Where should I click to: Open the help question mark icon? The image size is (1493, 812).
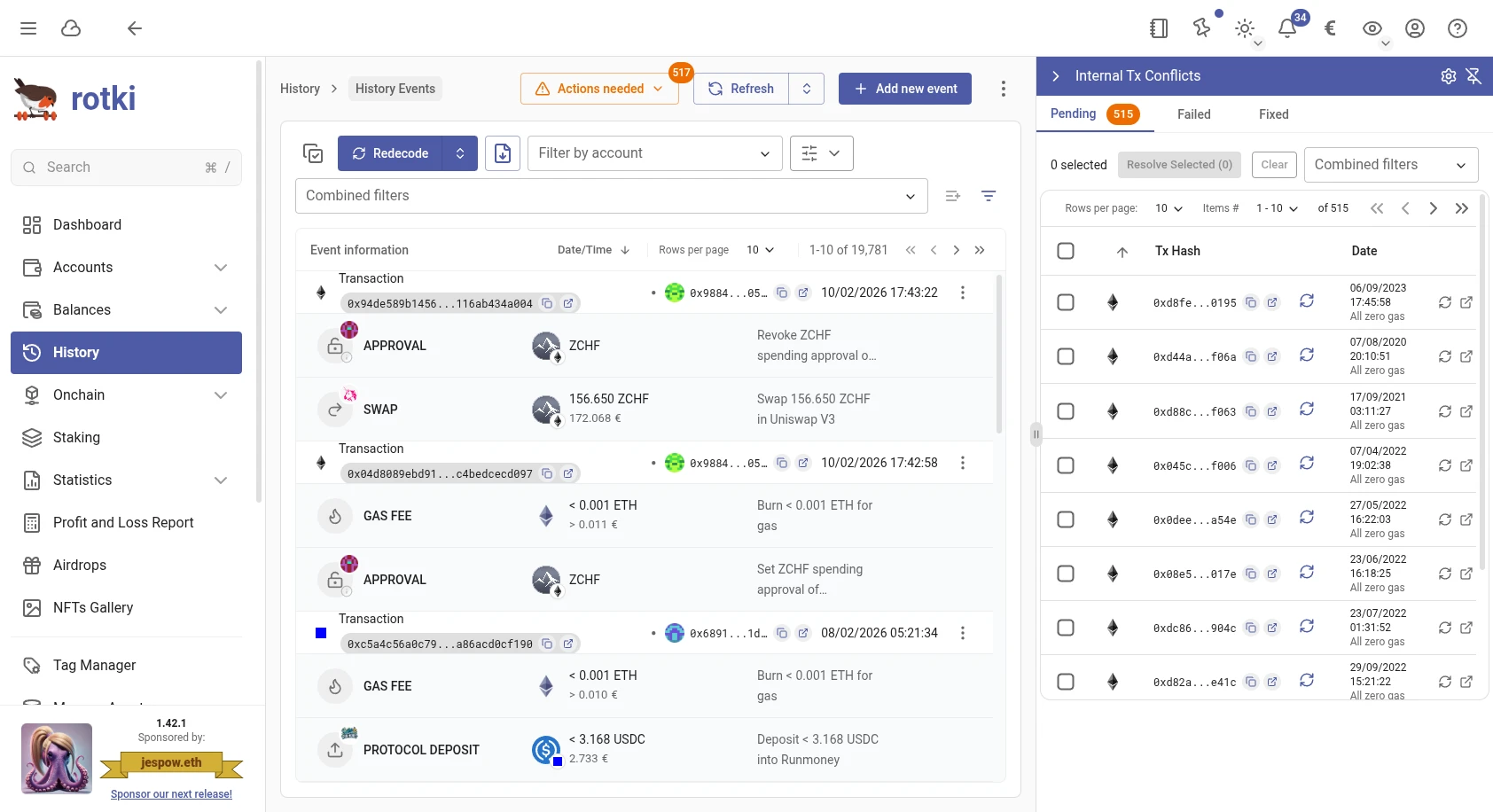point(1457,27)
